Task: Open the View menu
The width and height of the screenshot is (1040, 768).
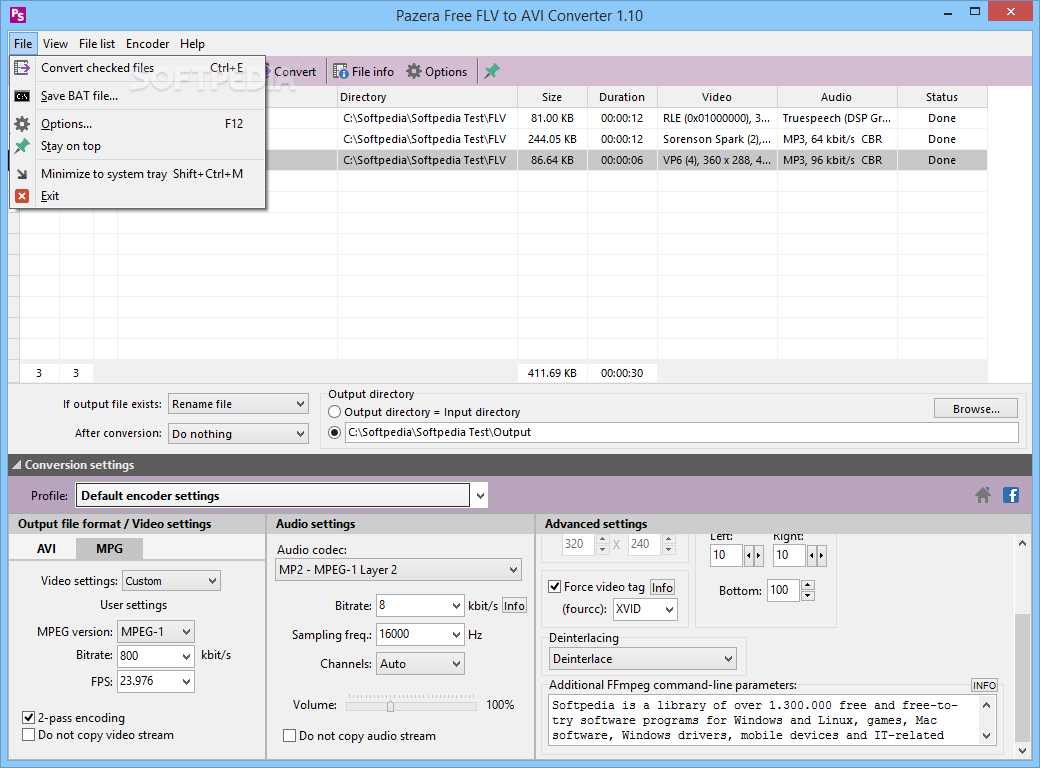Action: [55, 44]
